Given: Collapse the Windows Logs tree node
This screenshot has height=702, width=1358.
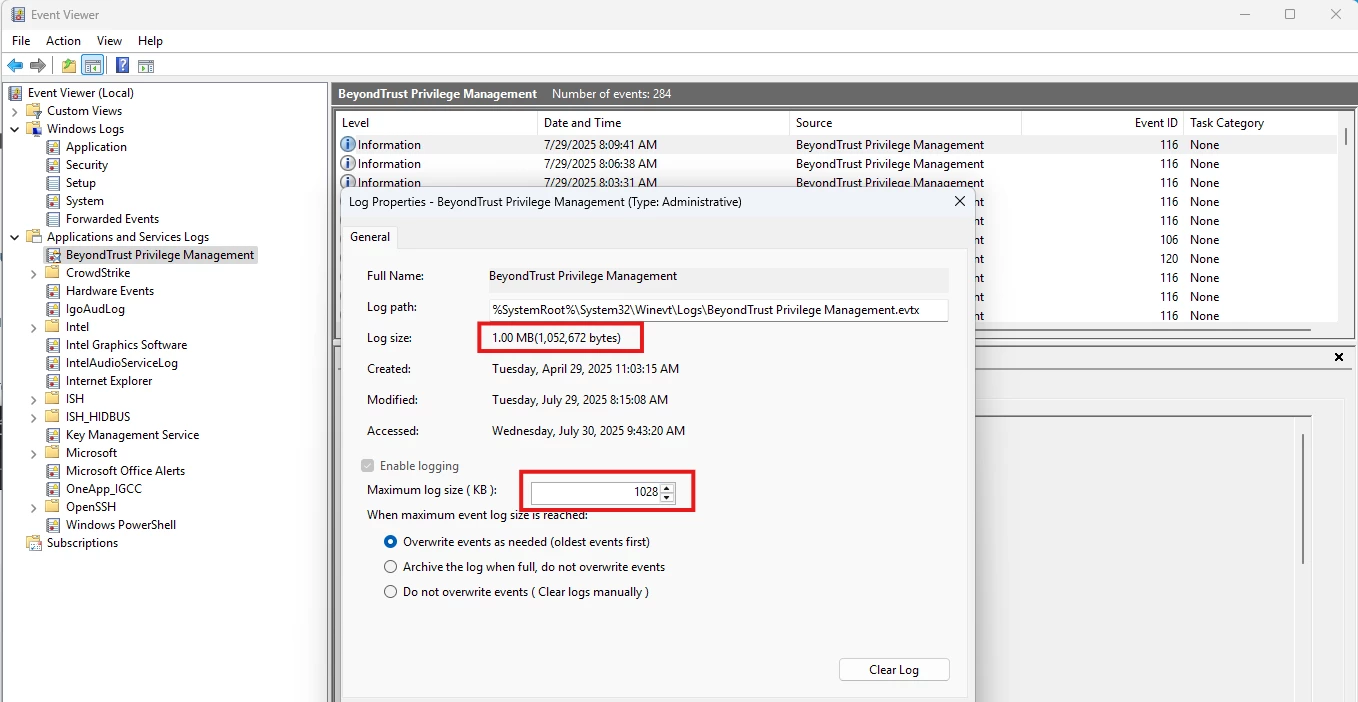Looking at the screenshot, I should [x=15, y=129].
